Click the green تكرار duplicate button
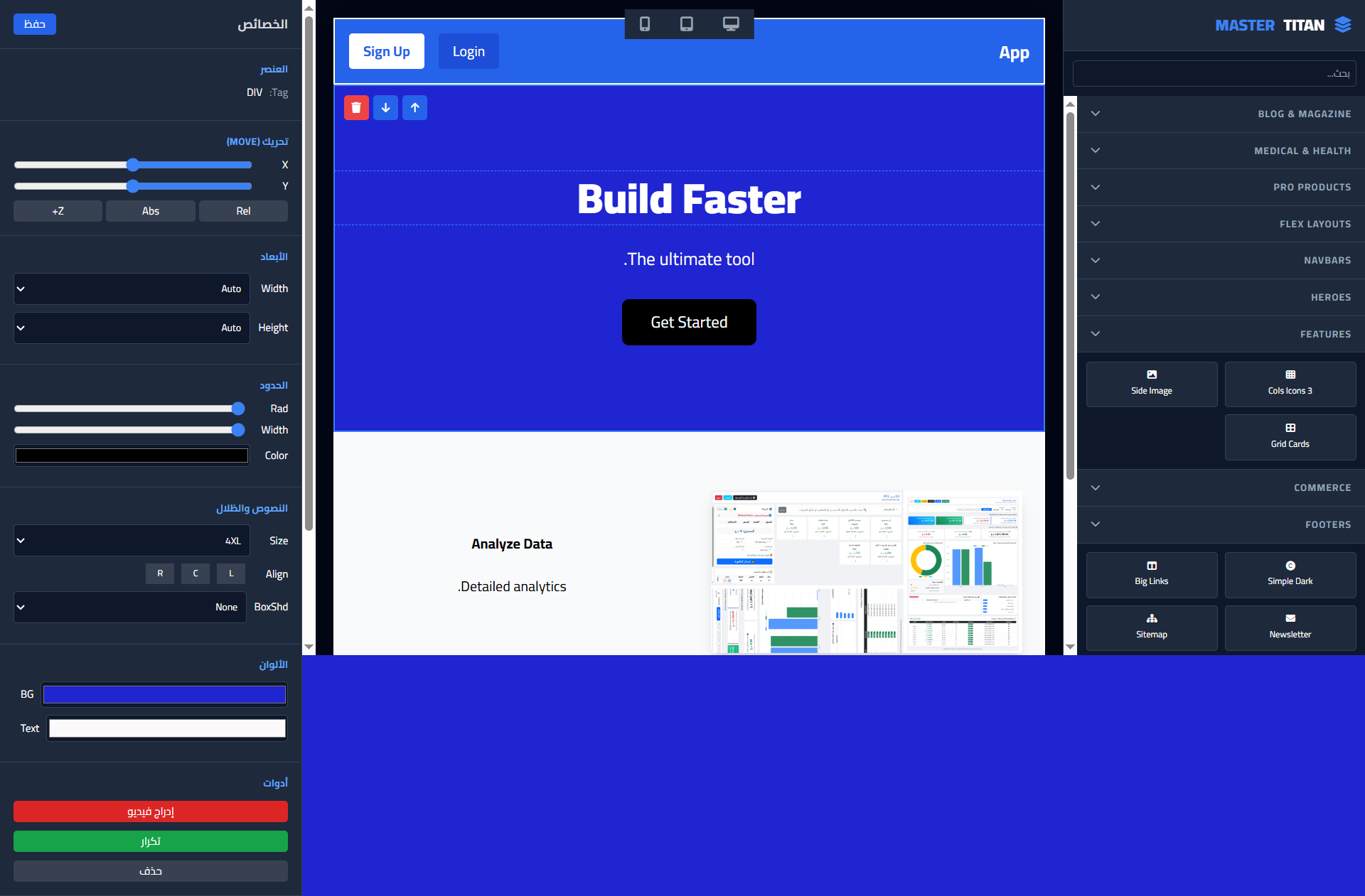The image size is (1365, 896). coord(151,841)
